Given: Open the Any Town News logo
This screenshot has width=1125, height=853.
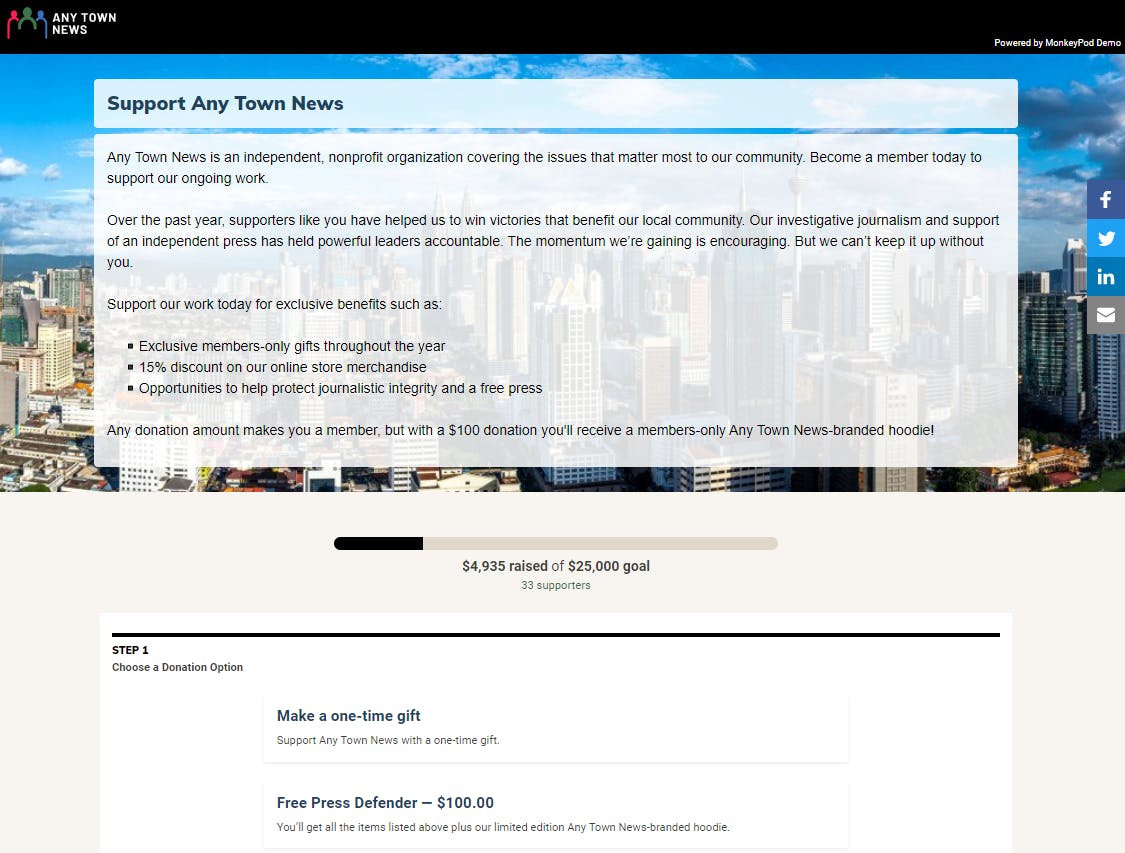Looking at the screenshot, I should tap(62, 23).
